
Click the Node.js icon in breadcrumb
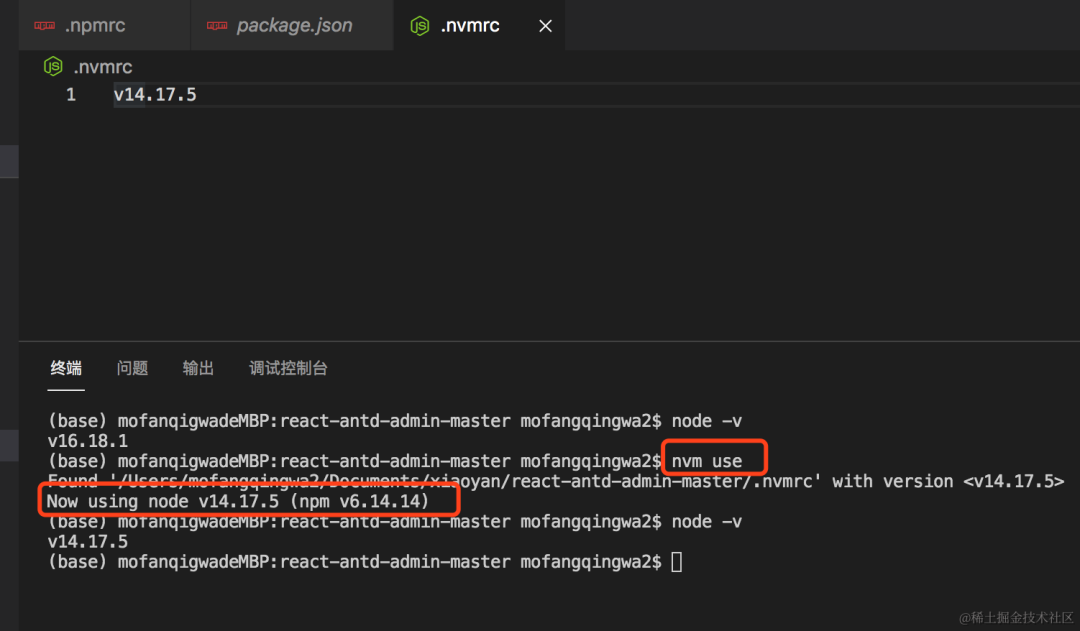(53, 66)
